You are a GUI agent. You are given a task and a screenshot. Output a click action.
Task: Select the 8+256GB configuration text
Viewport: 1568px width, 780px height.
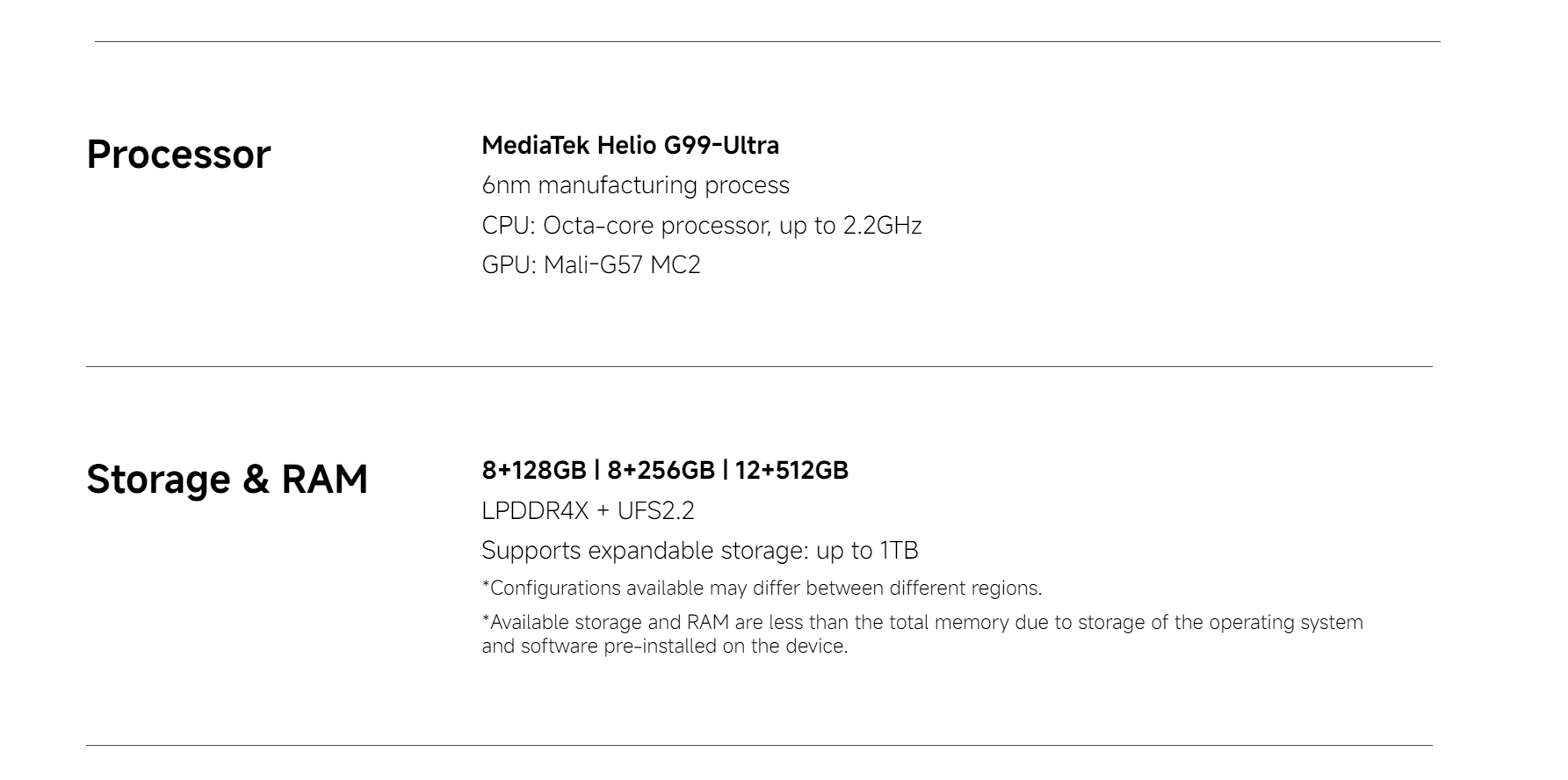(x=661, y=471)
